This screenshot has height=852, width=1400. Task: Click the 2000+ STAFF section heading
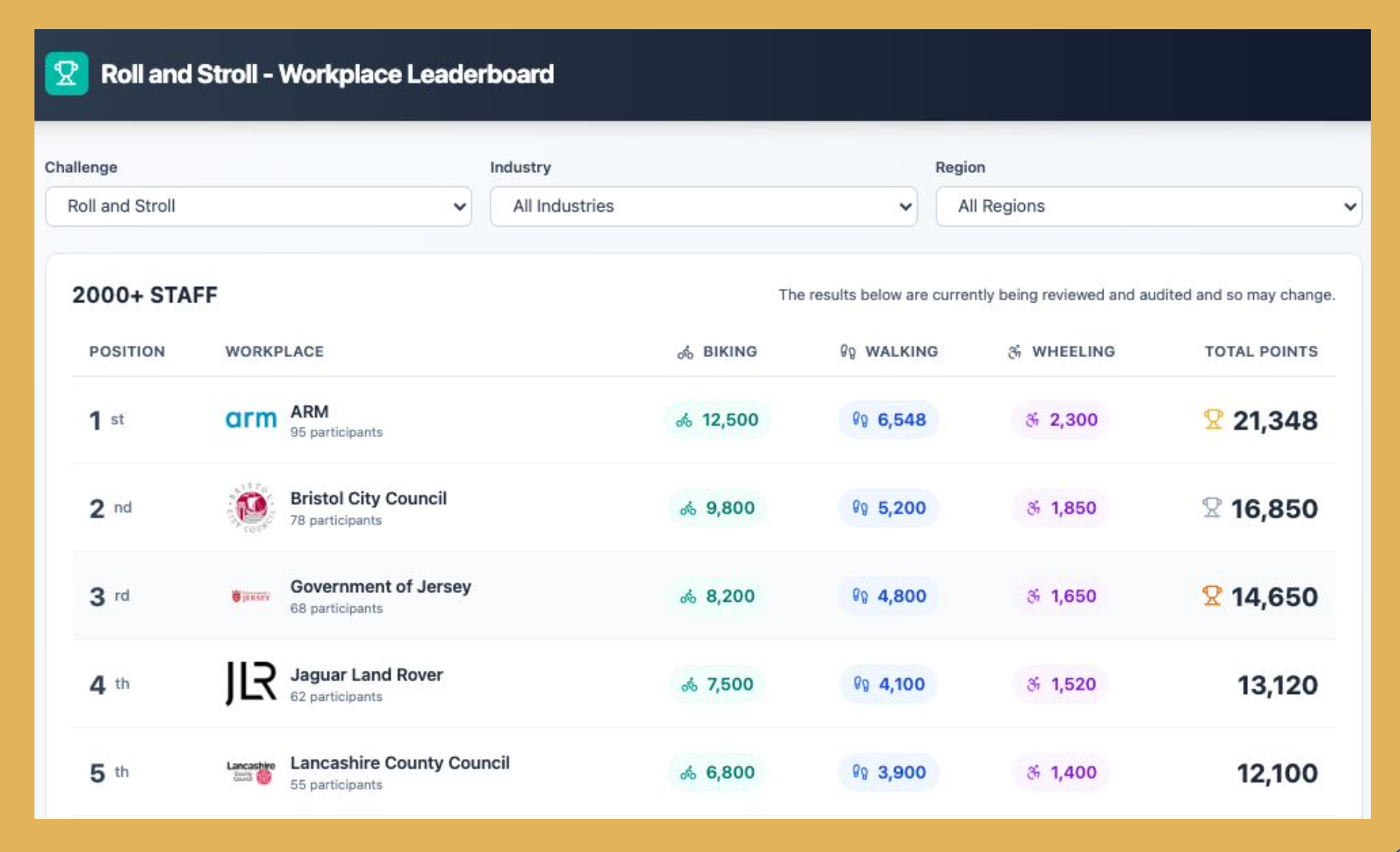[144, 295]
